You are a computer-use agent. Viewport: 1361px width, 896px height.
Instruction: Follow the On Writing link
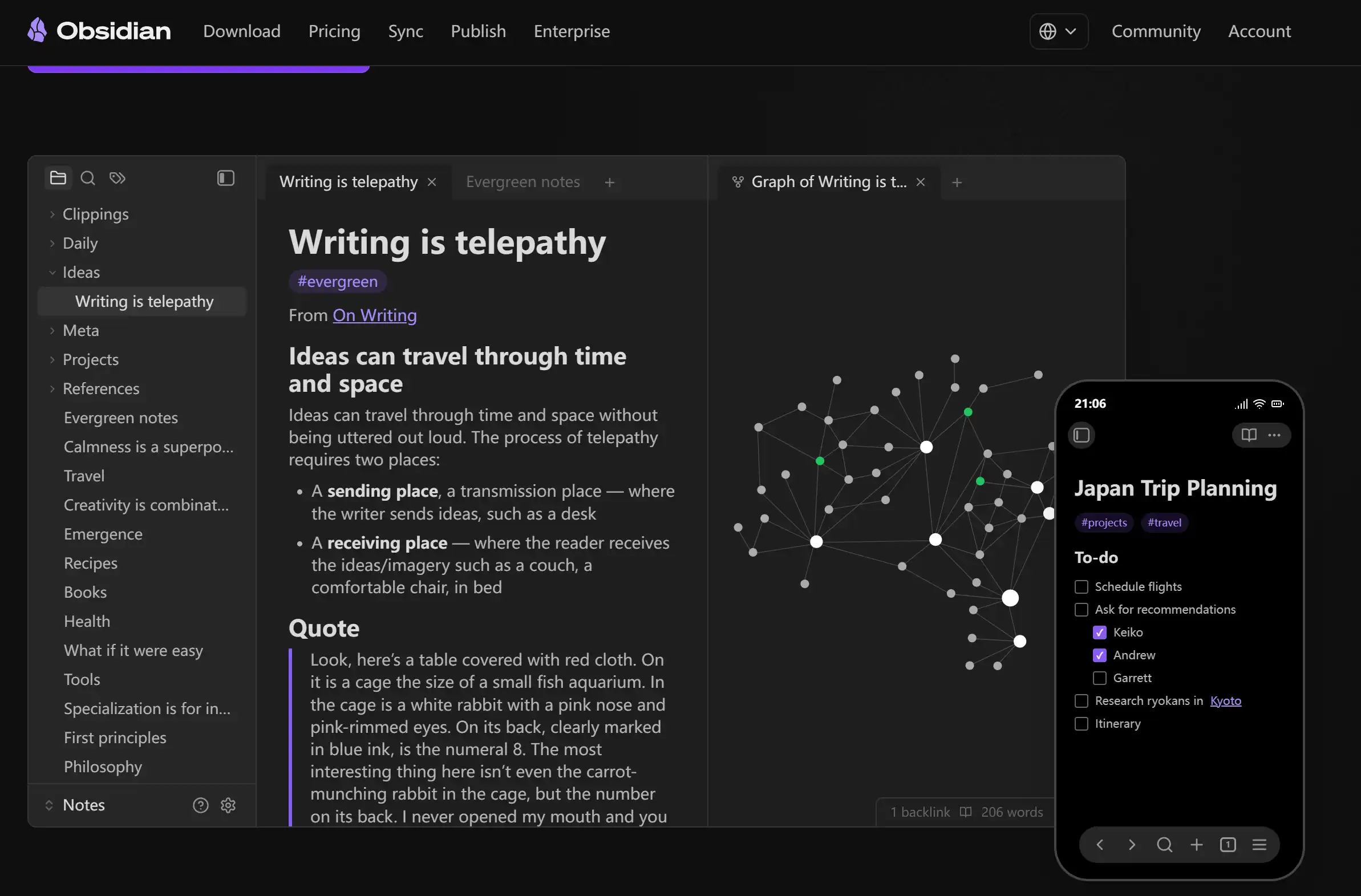375,315
